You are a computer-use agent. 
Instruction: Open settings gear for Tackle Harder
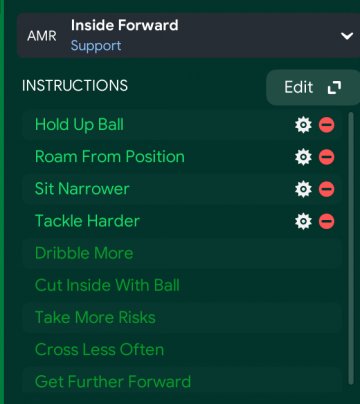pos(303,221)
